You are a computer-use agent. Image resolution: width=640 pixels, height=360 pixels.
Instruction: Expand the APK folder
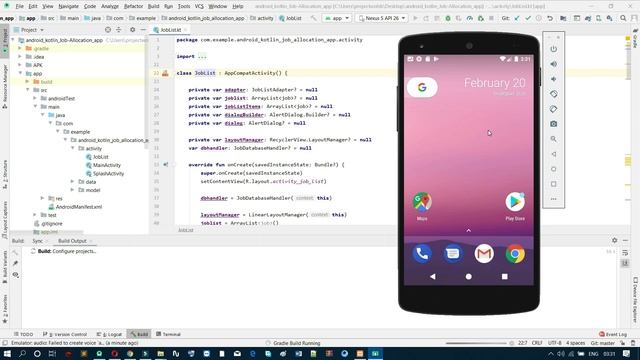(20, 65)
